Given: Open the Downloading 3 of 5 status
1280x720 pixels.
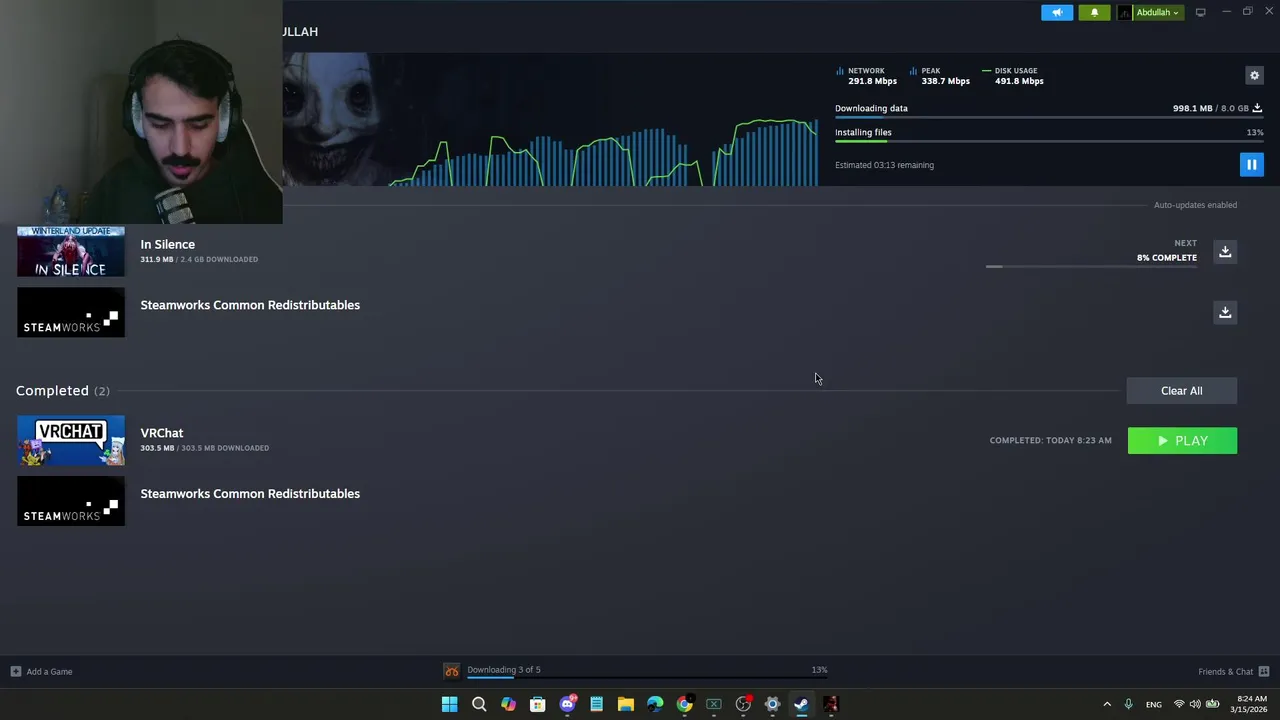Looking at the screenshot, I should click(x=503, y=670).
